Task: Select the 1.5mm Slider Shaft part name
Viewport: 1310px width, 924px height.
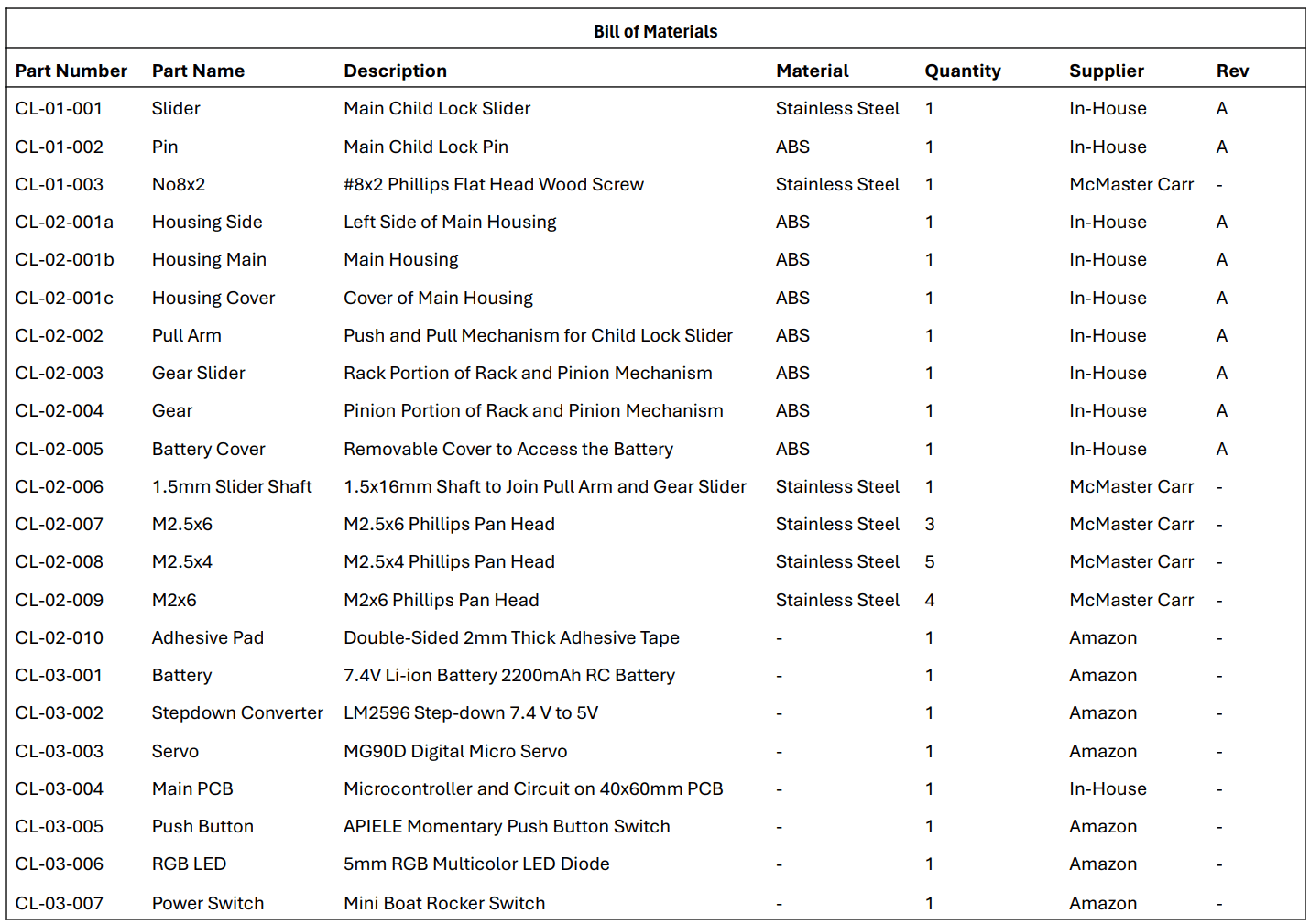Action: click(232, 486)
